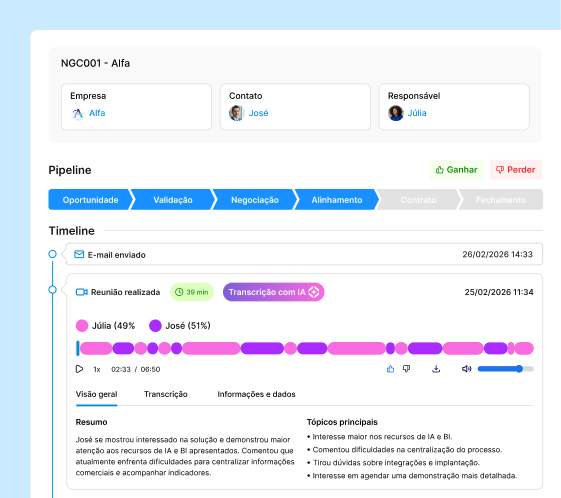Click the thumbs down icon on the recording
561x498 pixels.
pos(406,369)
